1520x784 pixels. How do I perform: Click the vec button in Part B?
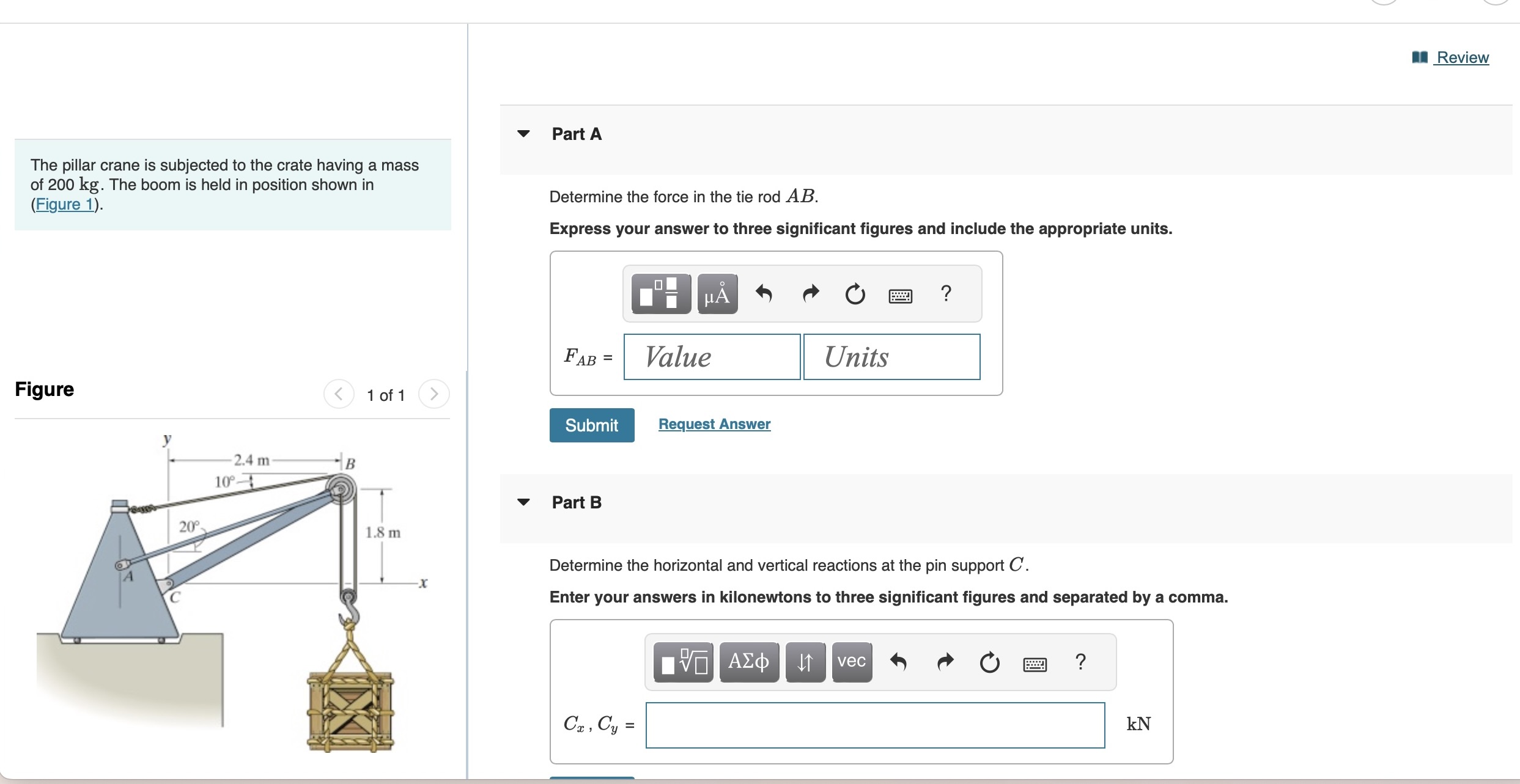coord(851,662)
